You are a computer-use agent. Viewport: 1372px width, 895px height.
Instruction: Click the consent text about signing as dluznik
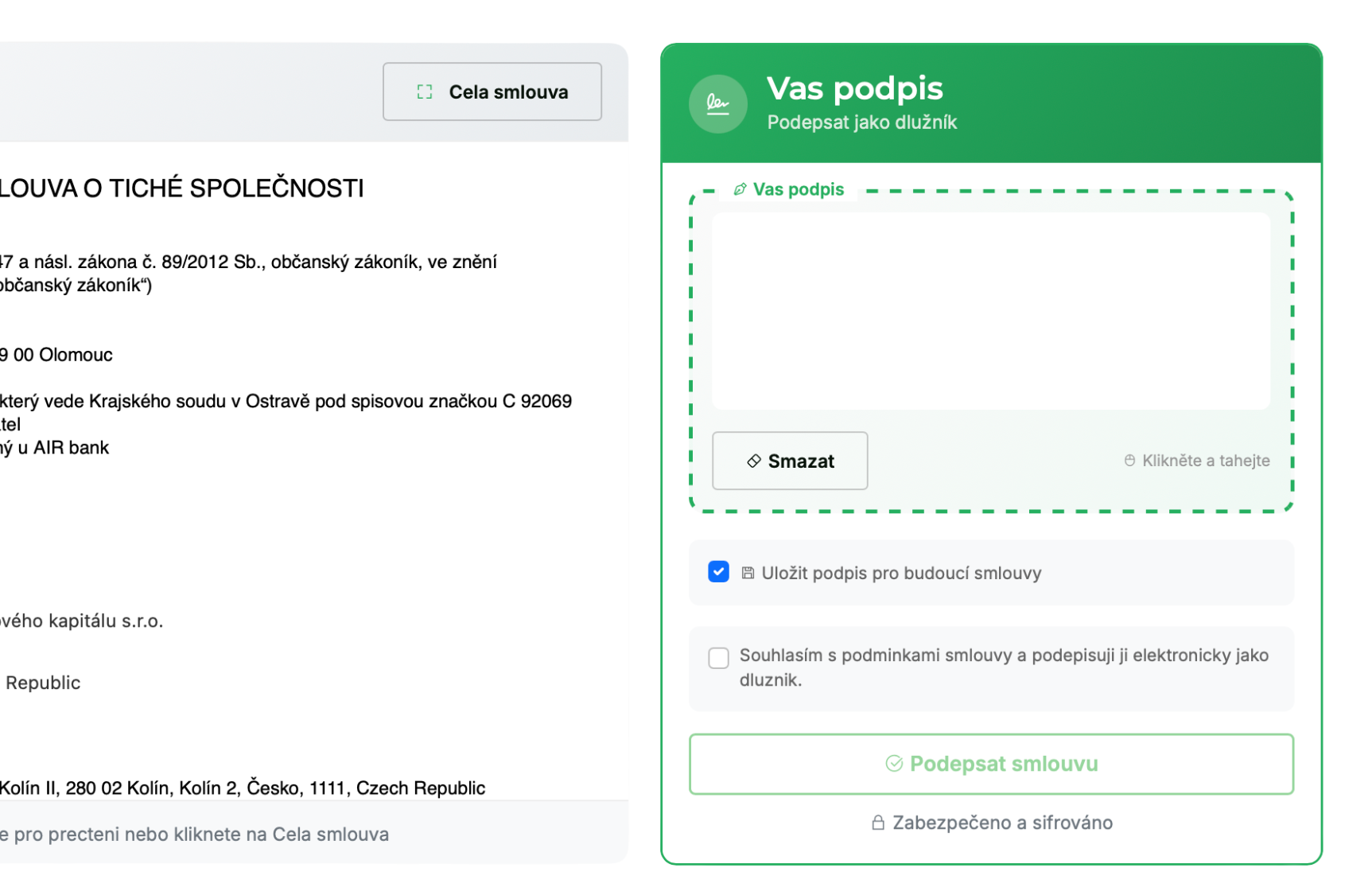(1004, 667)
